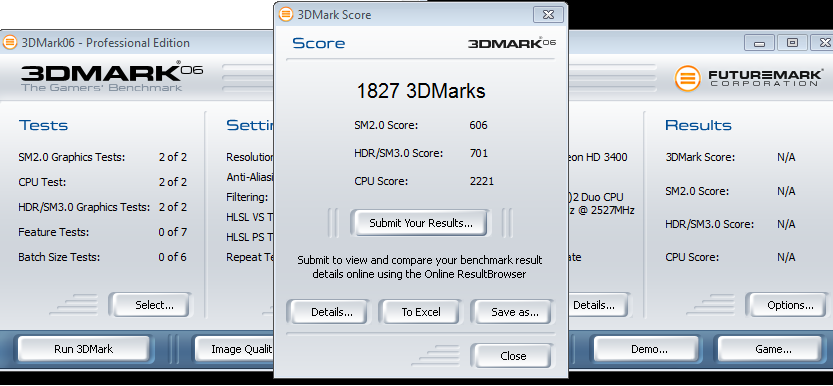Screen dimensions: 833x386
Task: Minimize the 3DMark06 main window
Action: point(759,43)
